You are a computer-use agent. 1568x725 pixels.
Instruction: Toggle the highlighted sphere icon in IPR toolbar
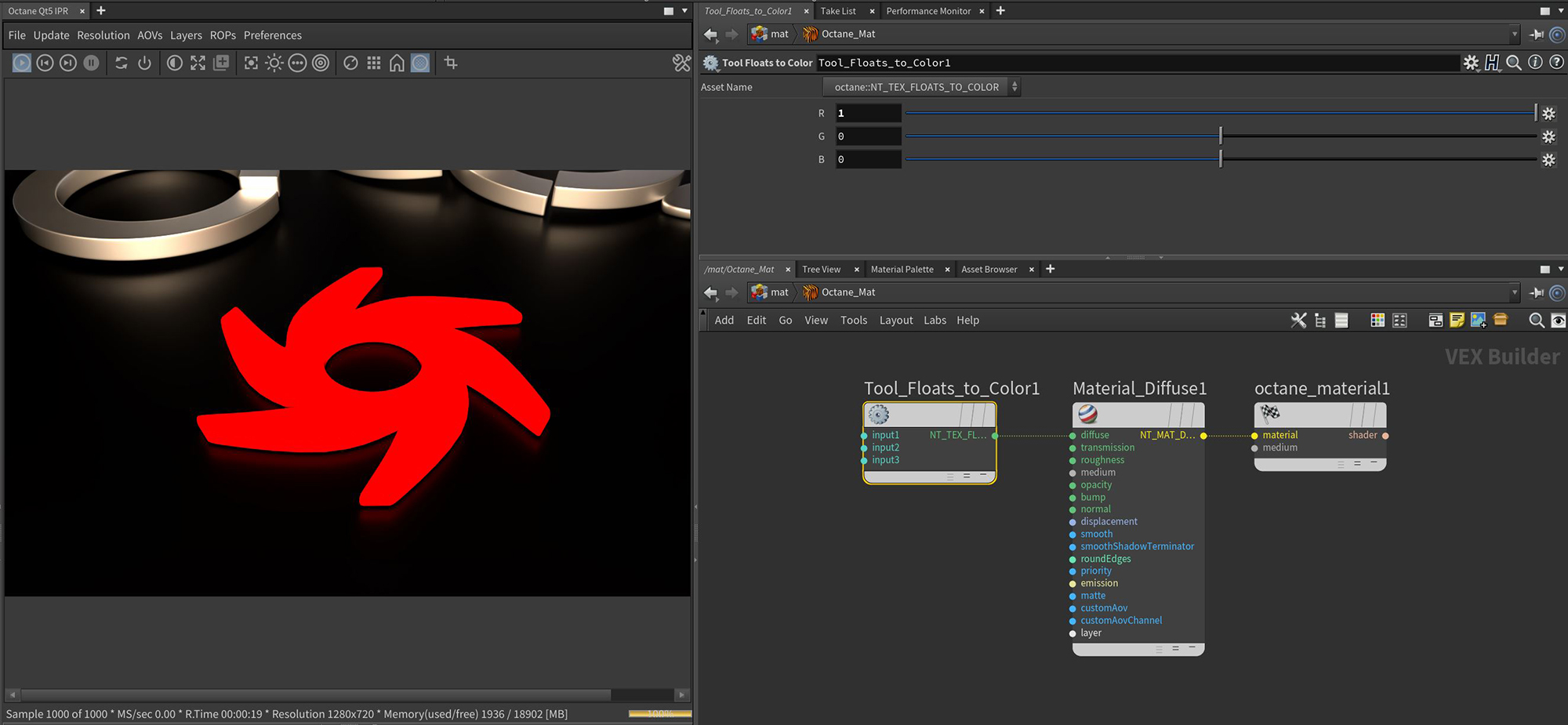click(x=420, y=63)
